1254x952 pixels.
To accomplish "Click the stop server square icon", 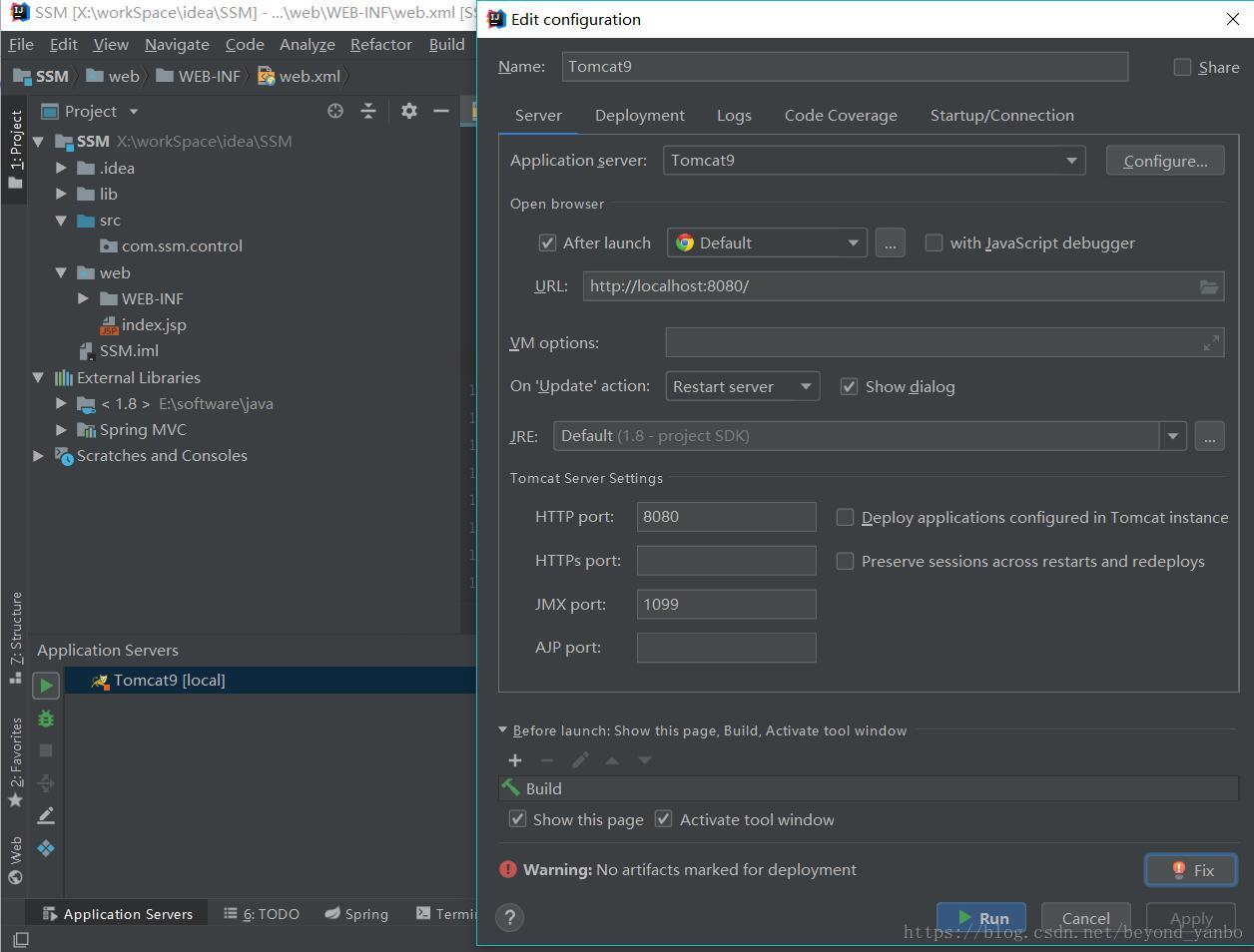I will pyautogui.click(x=46, y=750).
